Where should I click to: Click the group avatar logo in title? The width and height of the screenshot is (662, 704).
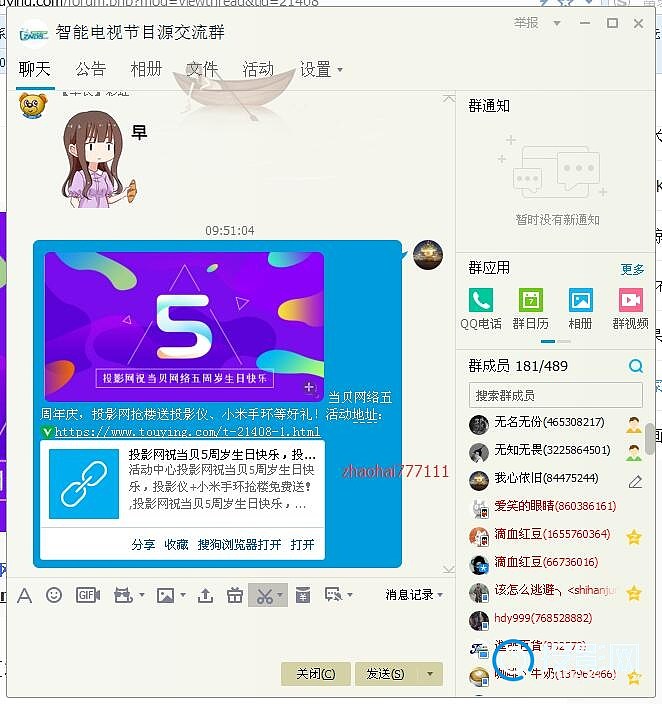pyautogui.click(x=34, y=34)
